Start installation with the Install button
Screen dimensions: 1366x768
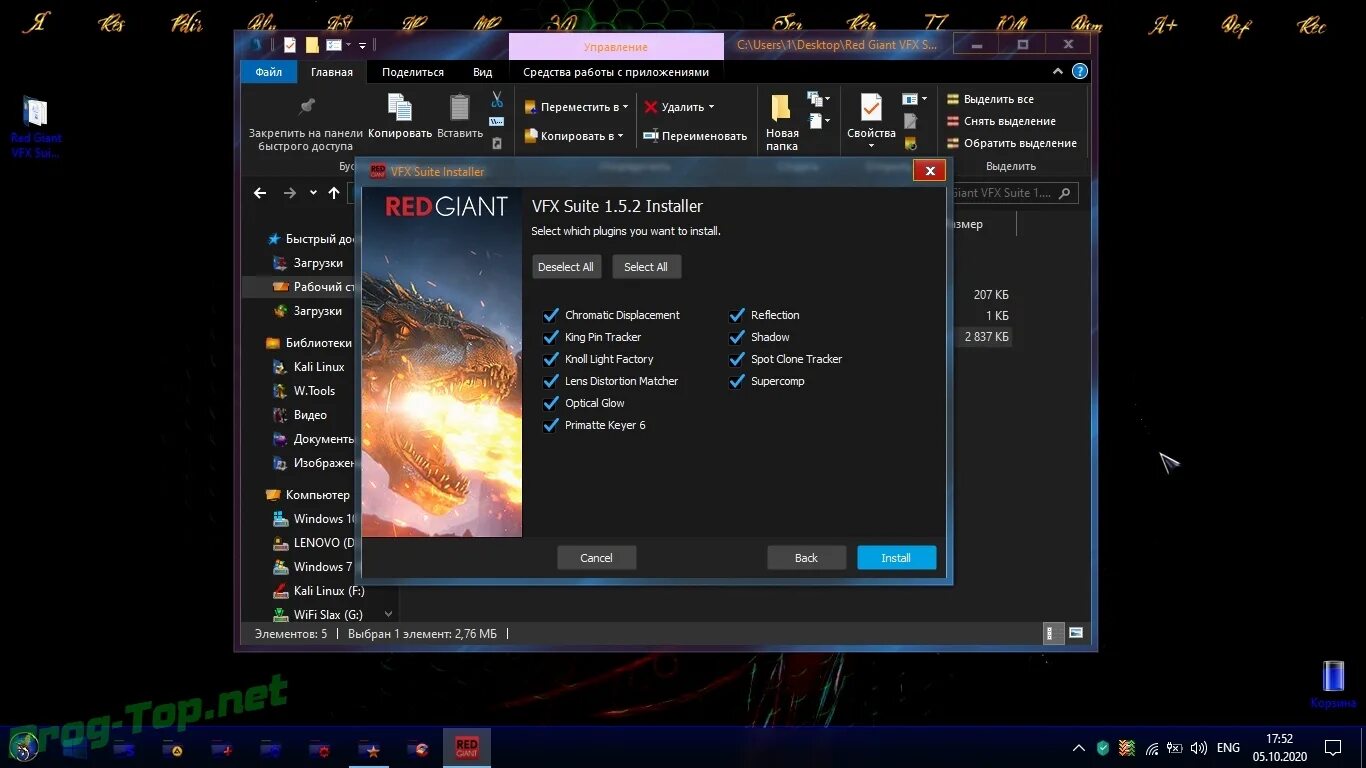pos(896,558)
